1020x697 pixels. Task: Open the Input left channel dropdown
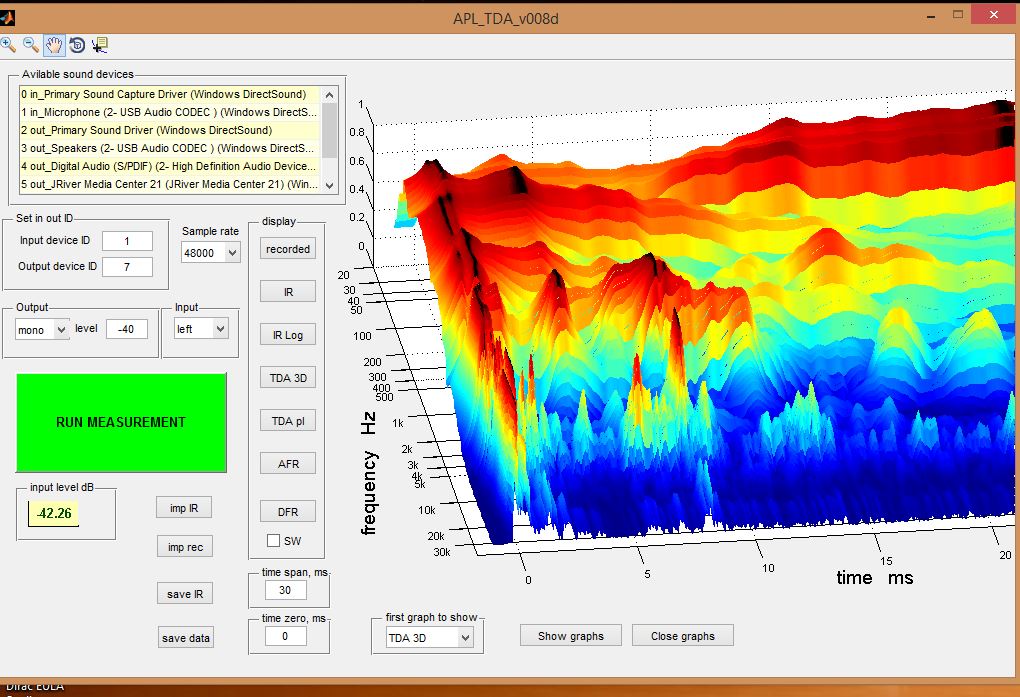click(201, 329)
